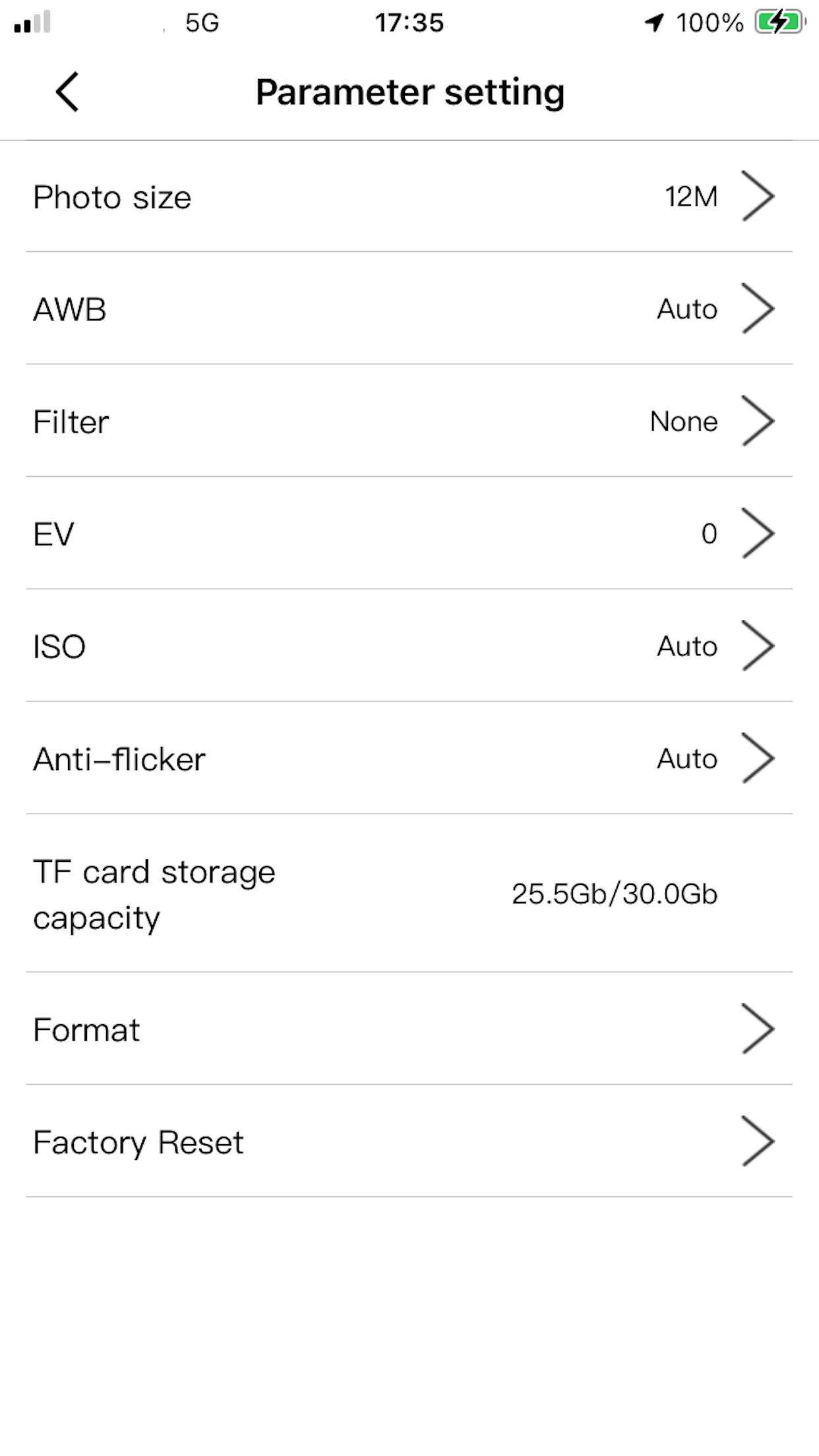Tap the location arrow status icon
Image resolution: width=819 pixels, height=1456 pixels.
(653, 23)
